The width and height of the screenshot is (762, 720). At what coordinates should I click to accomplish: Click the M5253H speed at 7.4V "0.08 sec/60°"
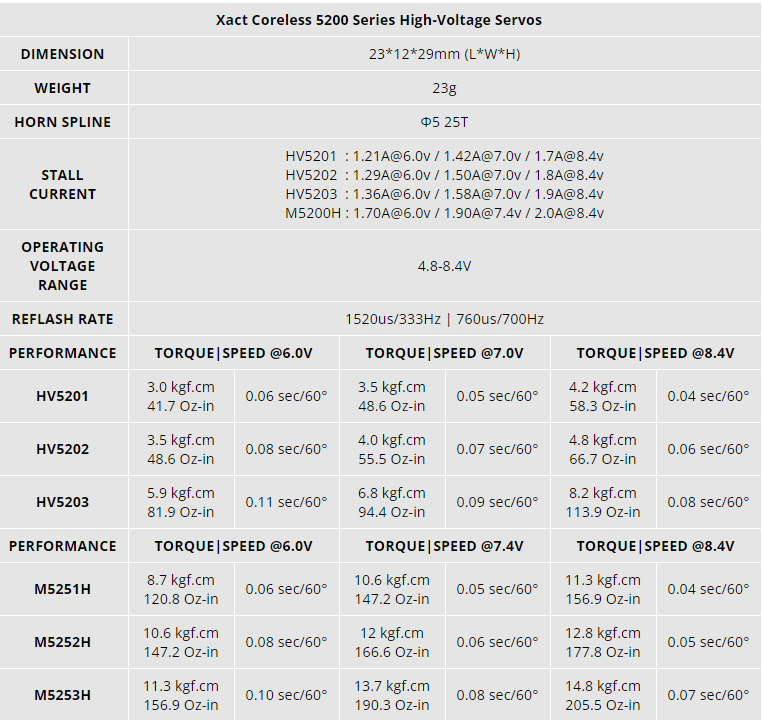[x=497, y=695]
